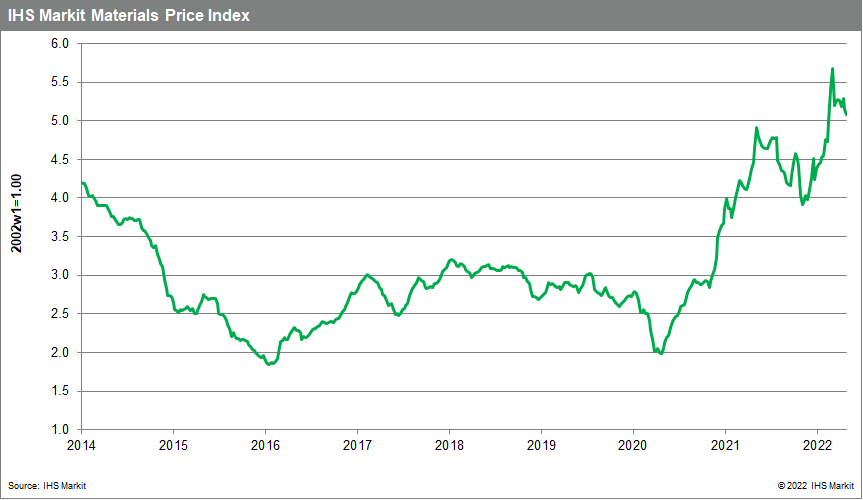Select the 5.0 y-axis tick label

[59, 121]
